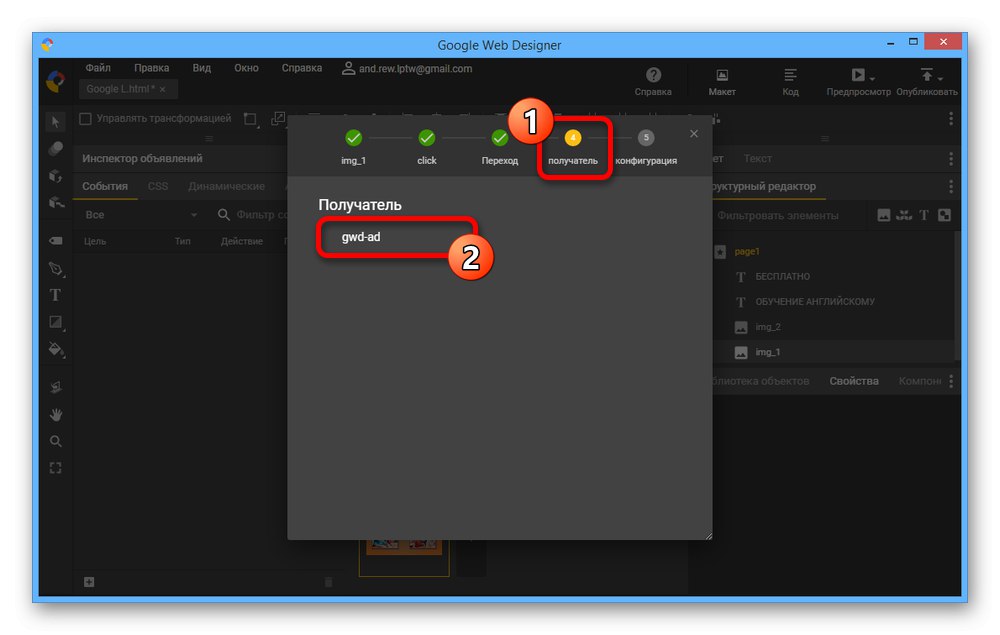Go to the click step in the wizard
The image size is (1000, 635).
(427, 147)
